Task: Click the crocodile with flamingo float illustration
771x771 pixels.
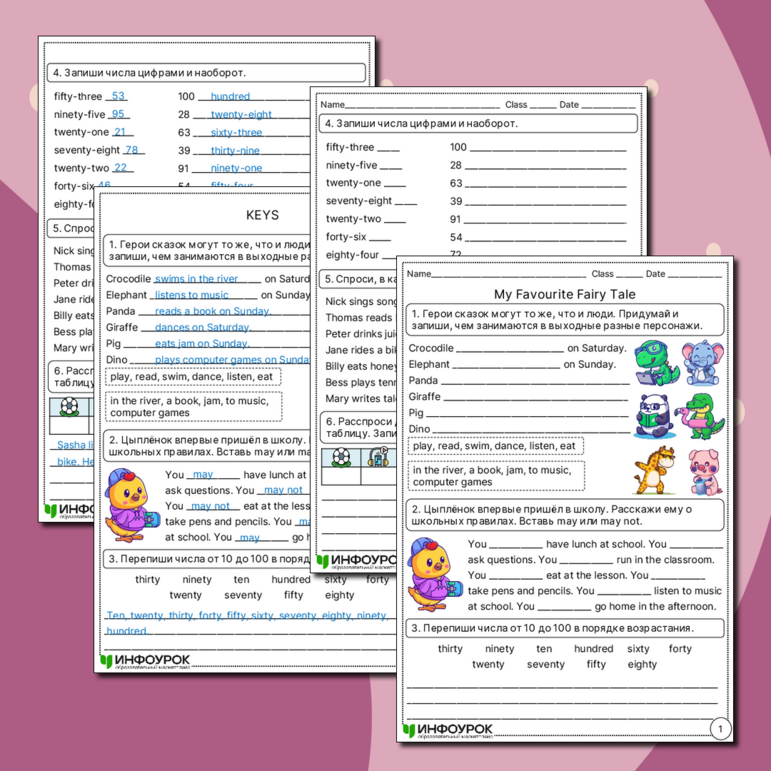Action: tap(700, 415)
